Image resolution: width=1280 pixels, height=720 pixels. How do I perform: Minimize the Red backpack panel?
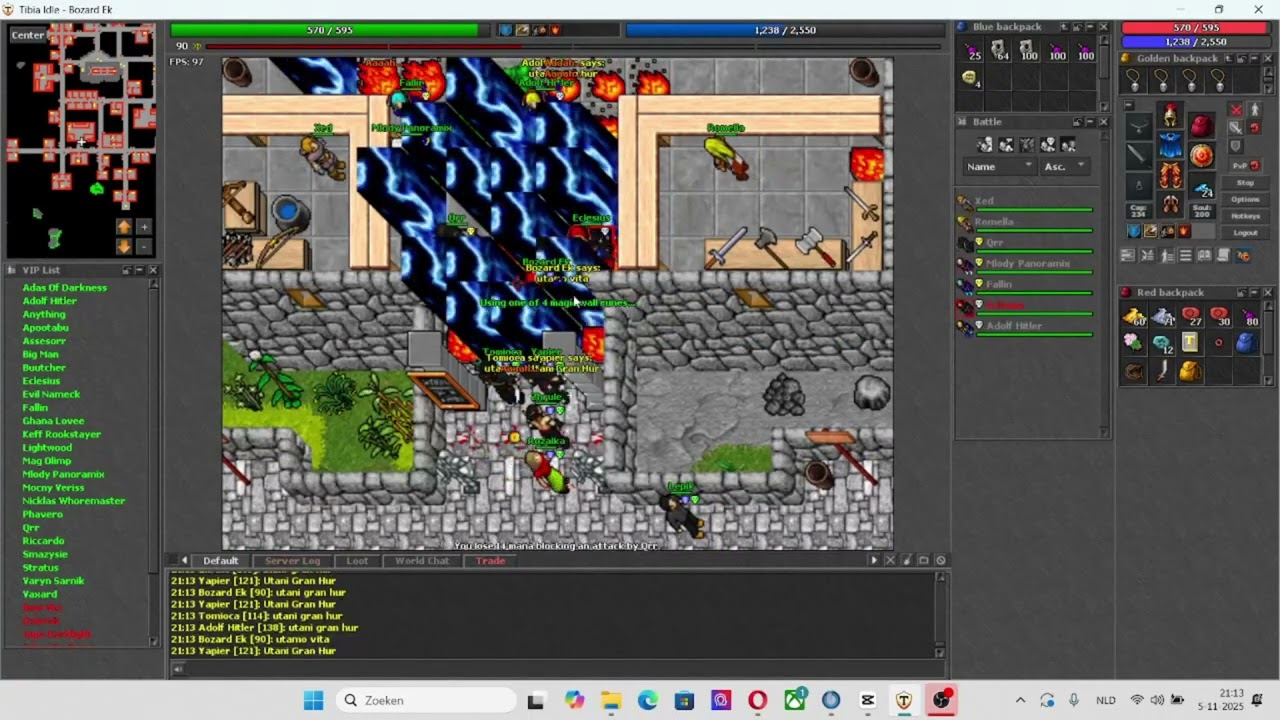point(1255,292)
